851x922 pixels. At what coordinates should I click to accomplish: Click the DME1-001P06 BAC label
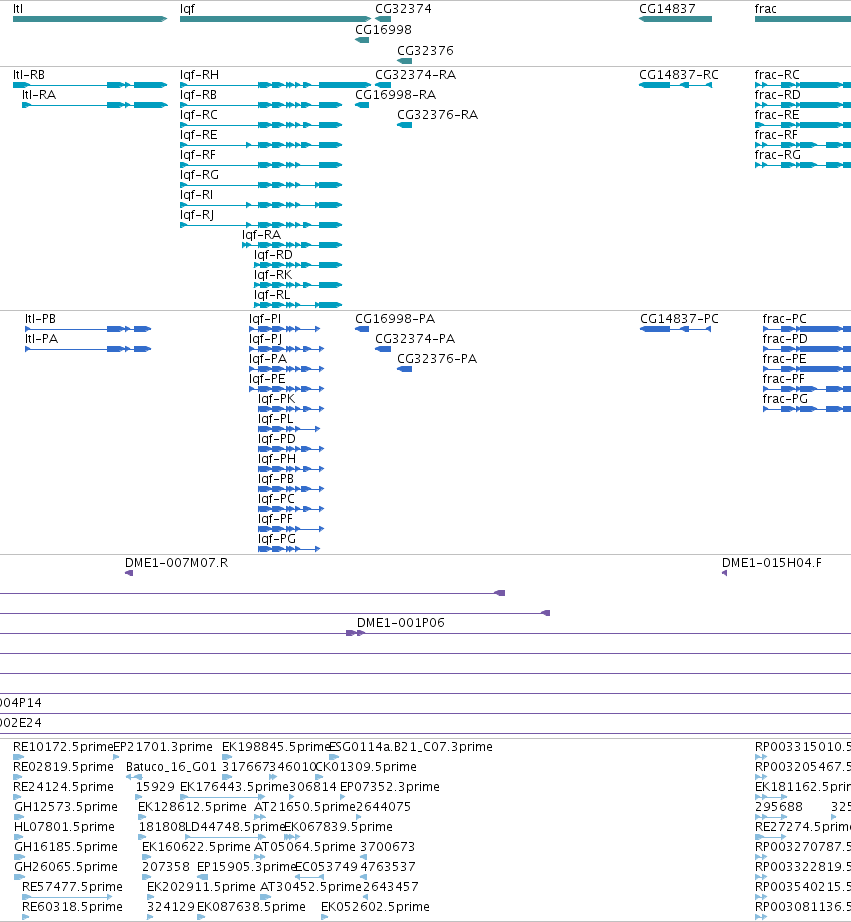[401, 623]
